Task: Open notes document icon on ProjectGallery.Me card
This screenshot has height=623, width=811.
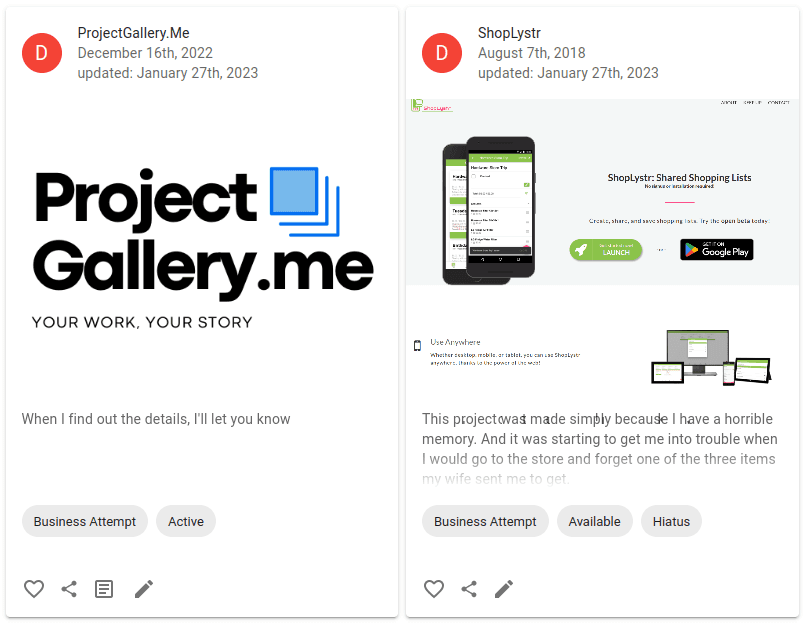Action: (104, 589)
